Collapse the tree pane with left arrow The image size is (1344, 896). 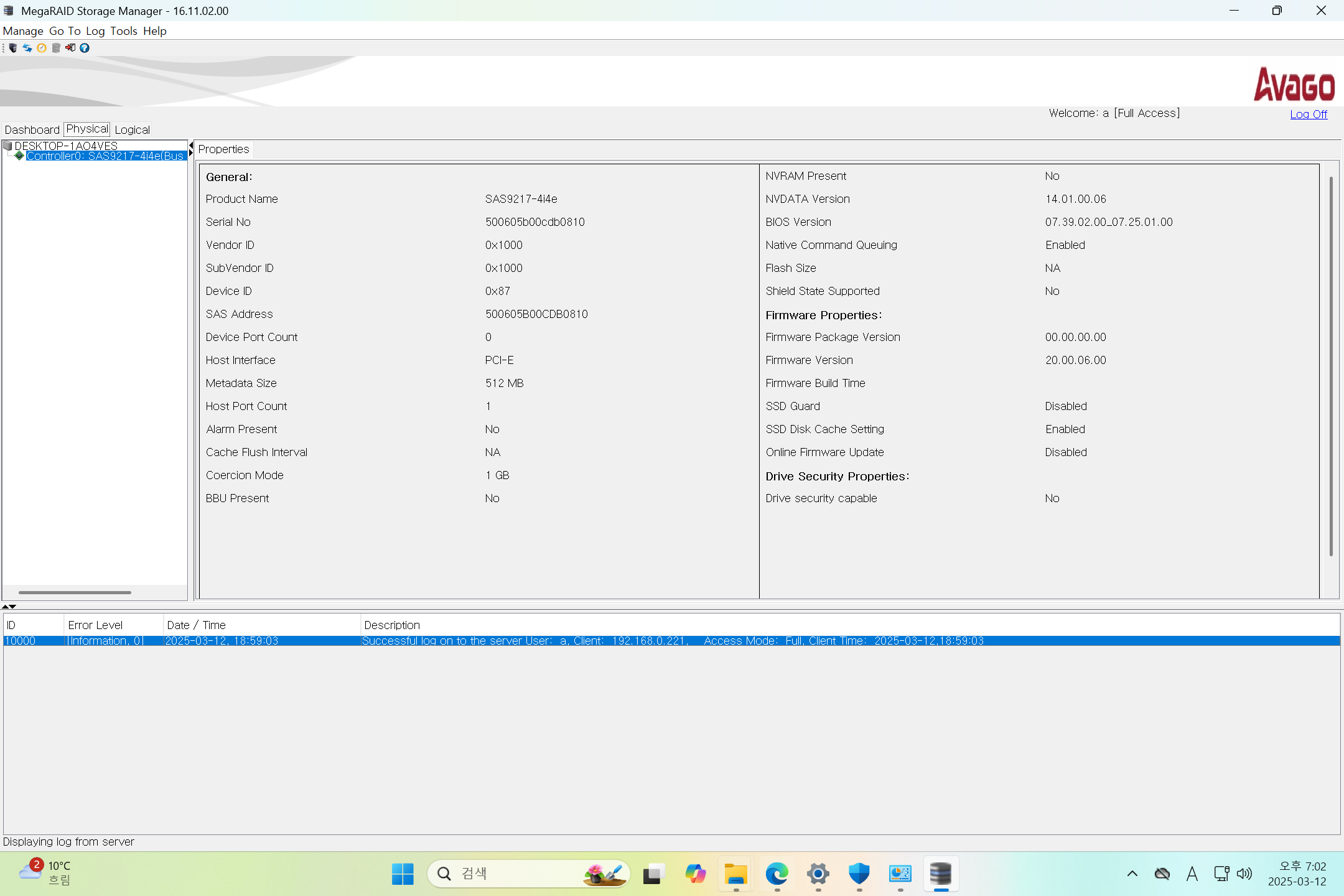click(x=191, y=146)
